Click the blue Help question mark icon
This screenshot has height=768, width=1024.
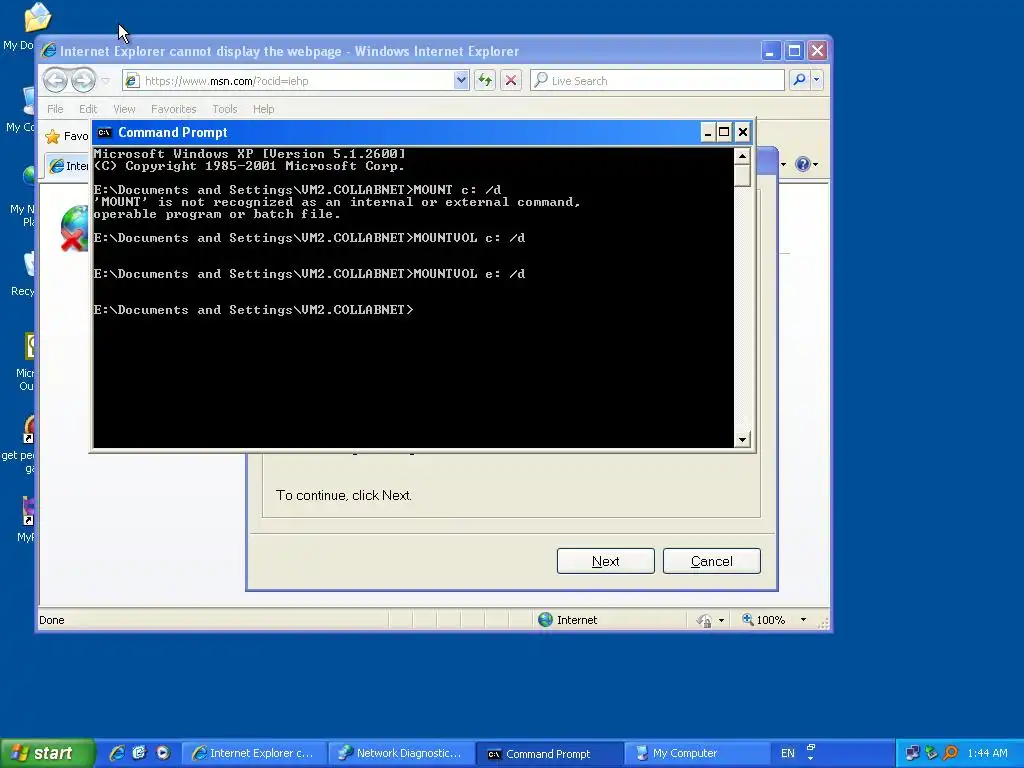(803, 164)
